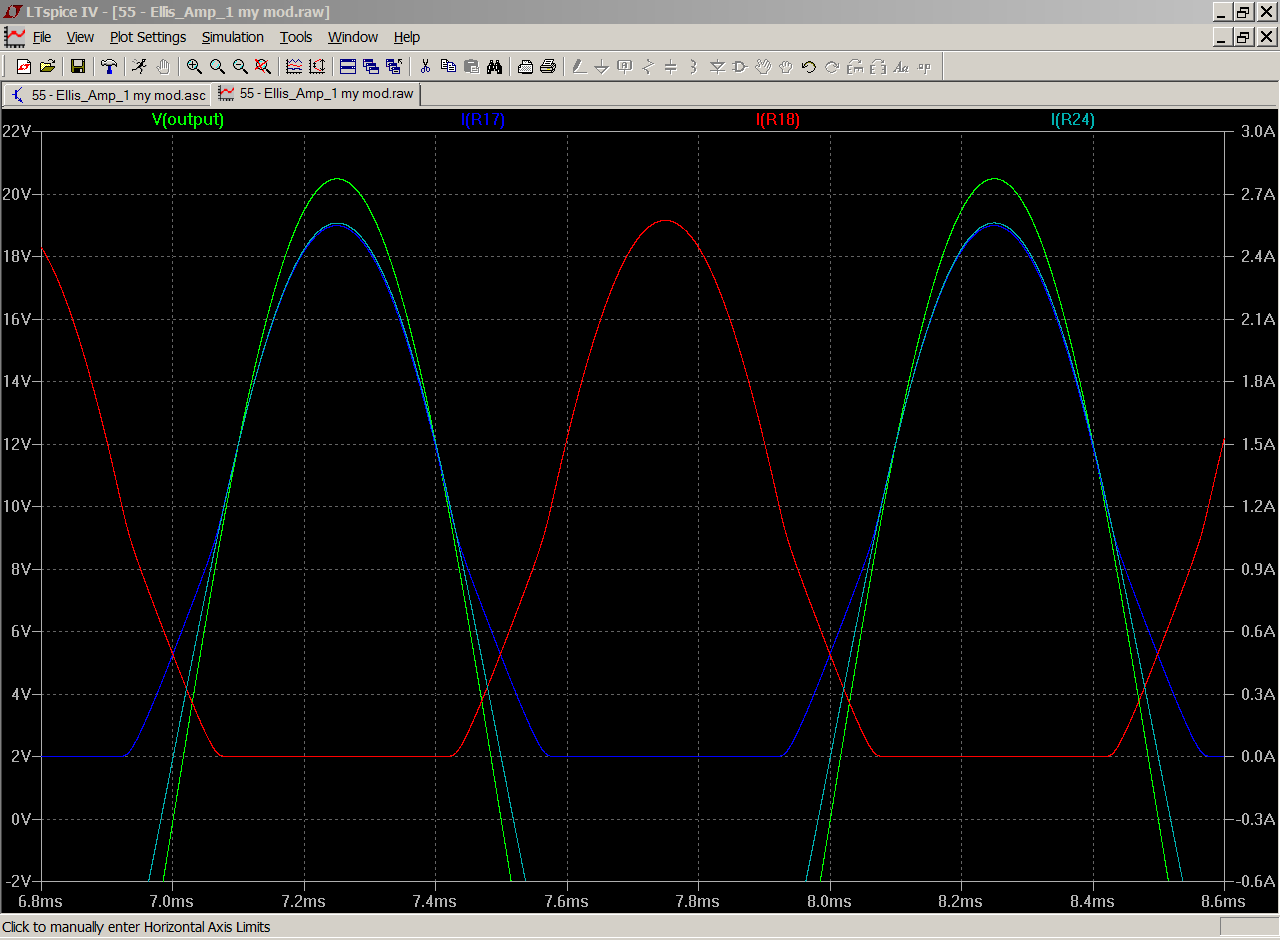Viewport: 1280px width, 940px height.
Task: Click the Cascade windows icon
Action: point(371,66)
